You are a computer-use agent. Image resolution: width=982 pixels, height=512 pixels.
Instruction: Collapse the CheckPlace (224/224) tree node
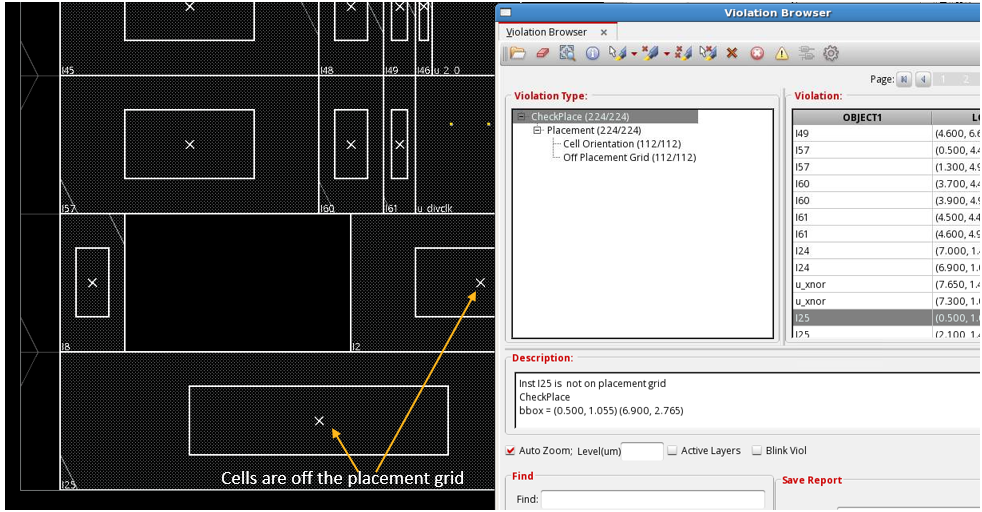click(x=521, y=116)
